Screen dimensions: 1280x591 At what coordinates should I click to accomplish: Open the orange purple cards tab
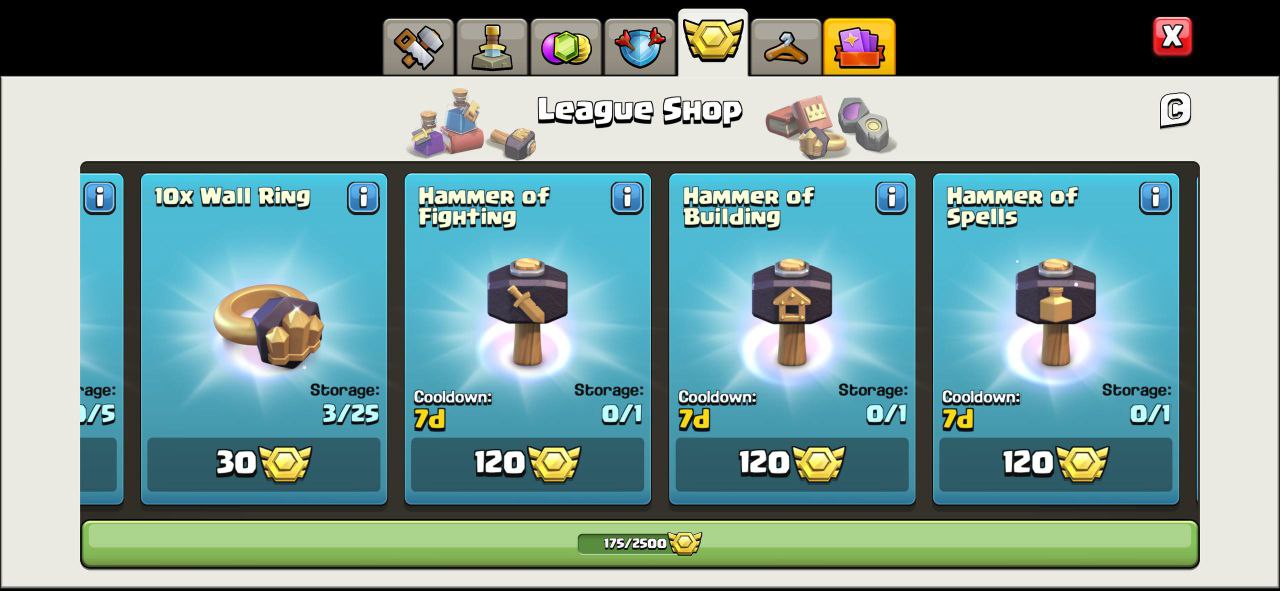tap(859, 47)
